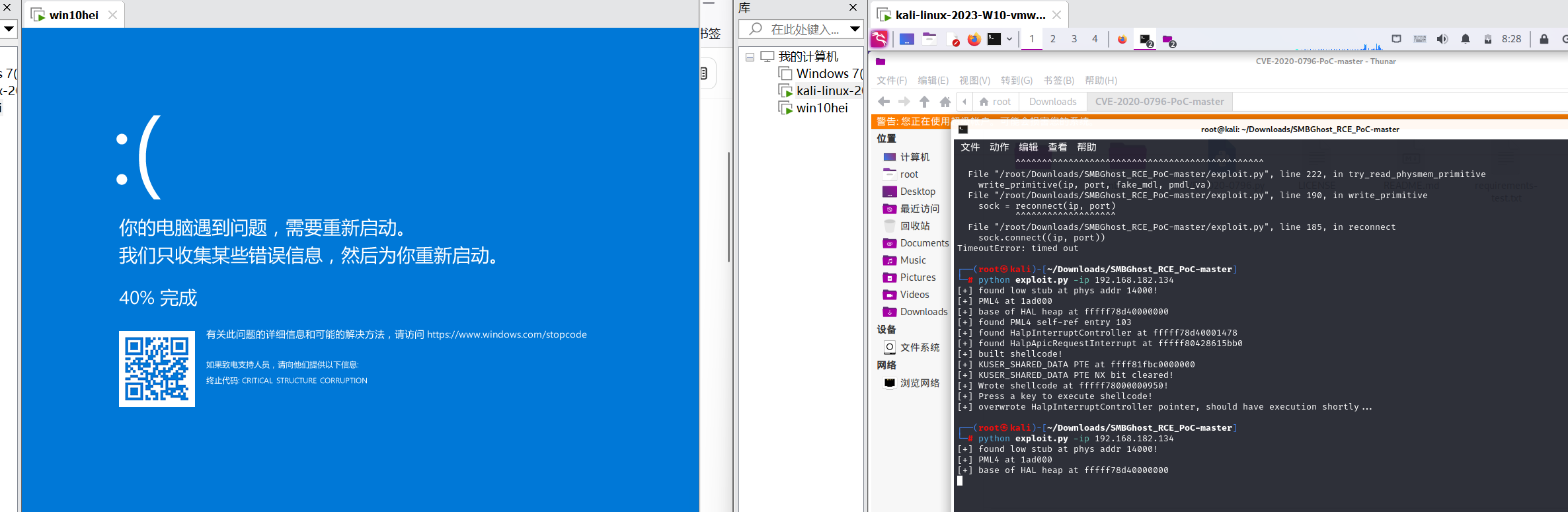Open the Kali applications menu icon
The image size is (1568, 512).
(x=880, y=39)
